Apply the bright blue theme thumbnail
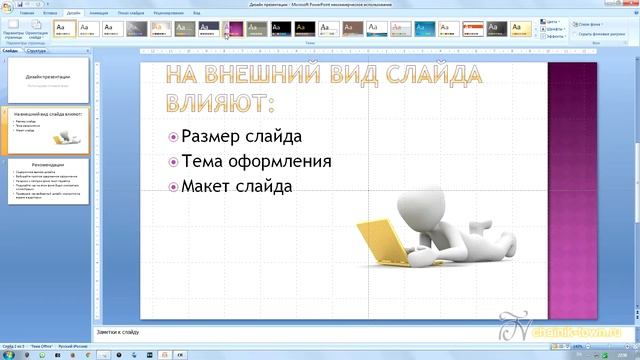 425,29
